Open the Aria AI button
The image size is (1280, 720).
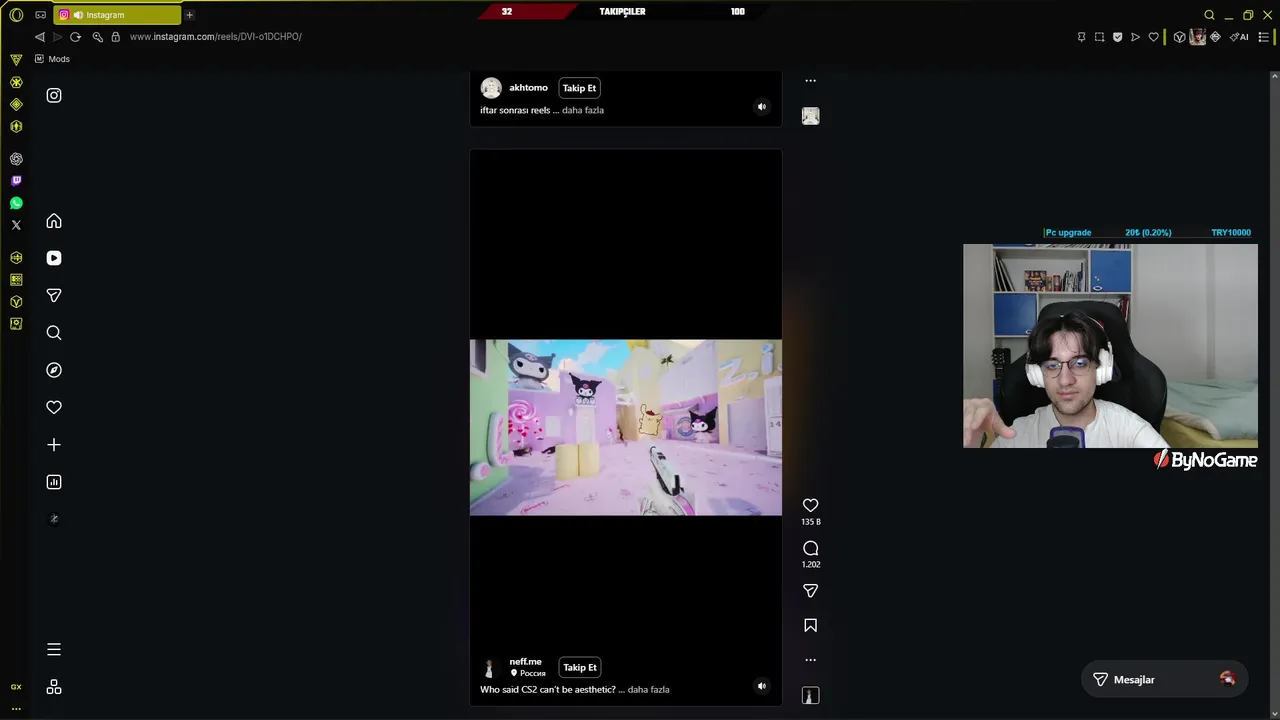1239,37
